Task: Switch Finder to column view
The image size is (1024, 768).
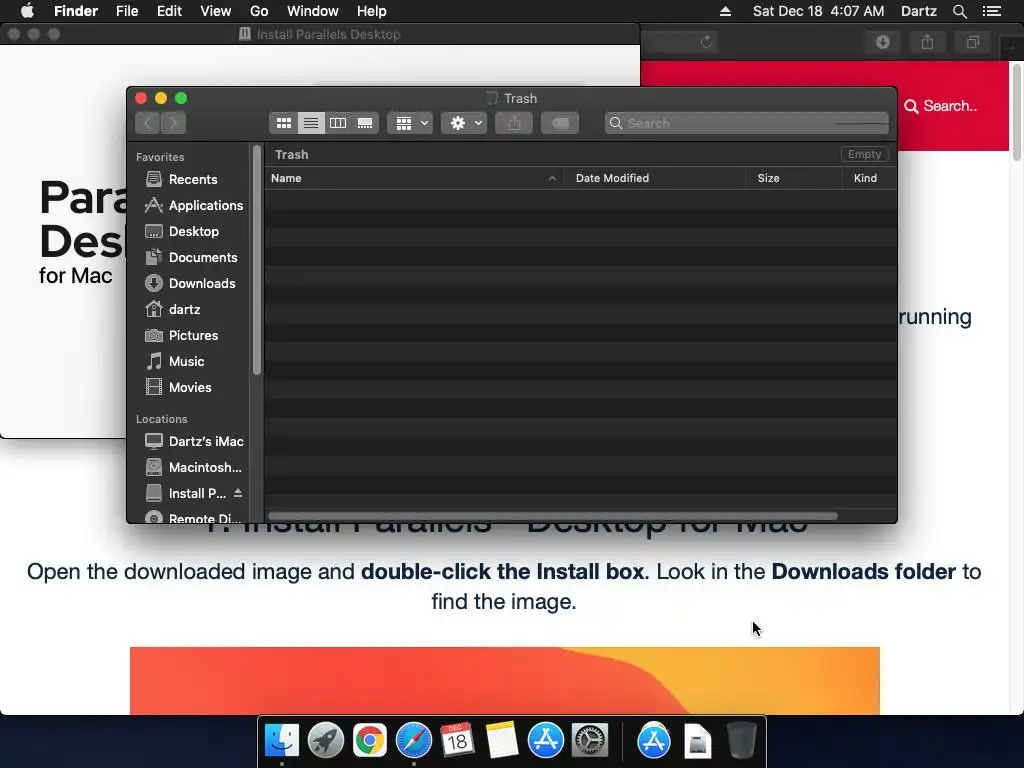Action: coord(338,123)
